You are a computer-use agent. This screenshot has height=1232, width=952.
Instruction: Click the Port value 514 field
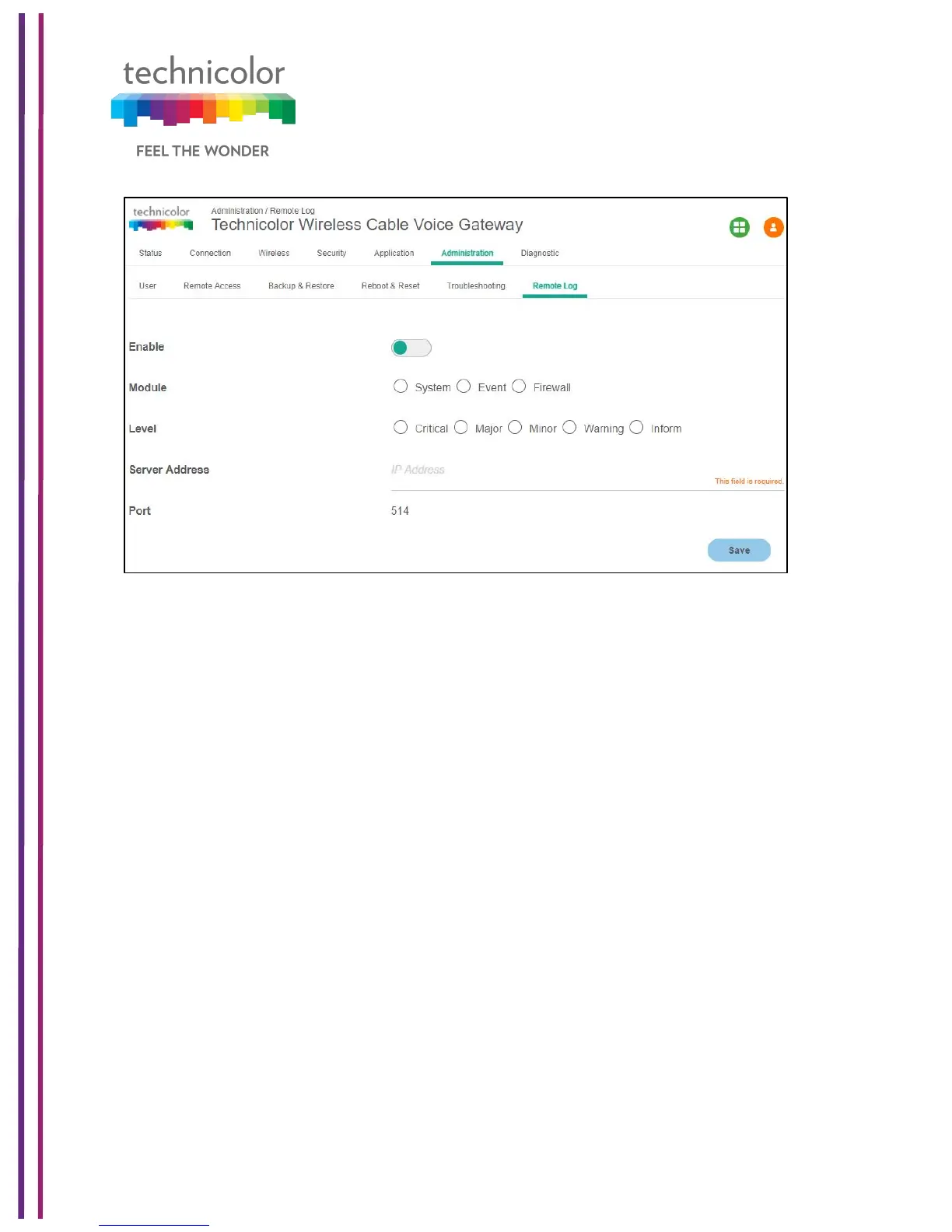(x=400, y=511)
